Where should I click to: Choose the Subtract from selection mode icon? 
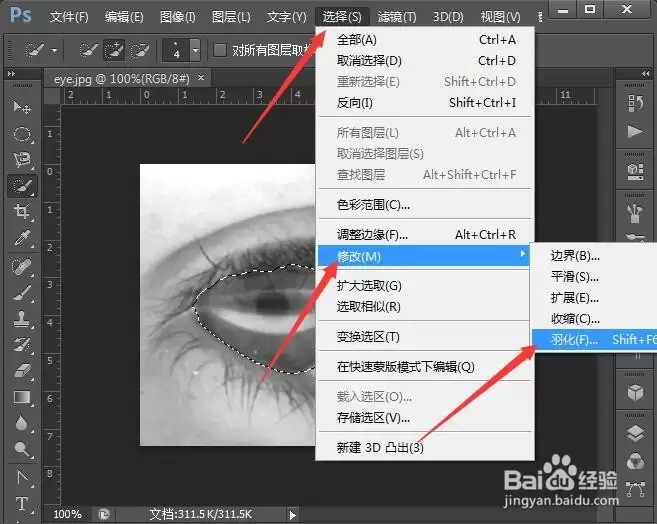coord(140,51)
